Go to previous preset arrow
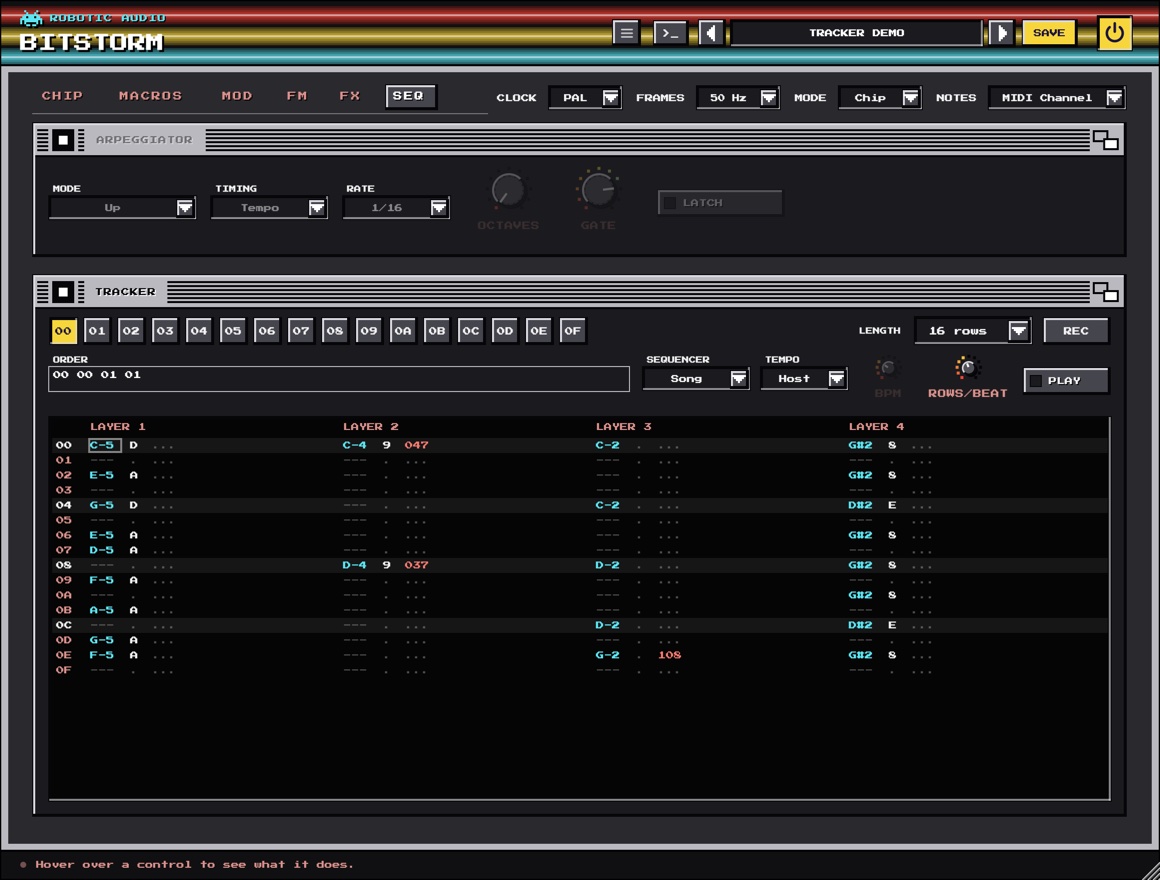 coord(711,33)
